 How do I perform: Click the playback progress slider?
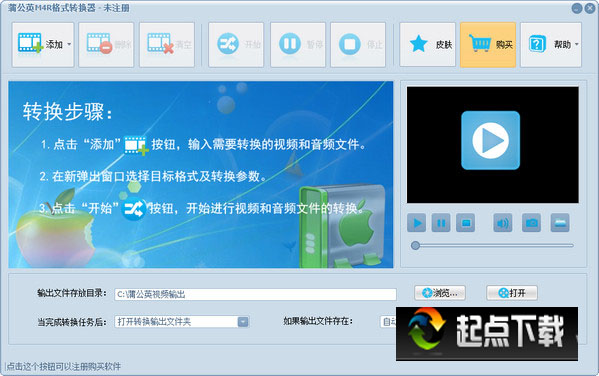[x=492, y=246]
